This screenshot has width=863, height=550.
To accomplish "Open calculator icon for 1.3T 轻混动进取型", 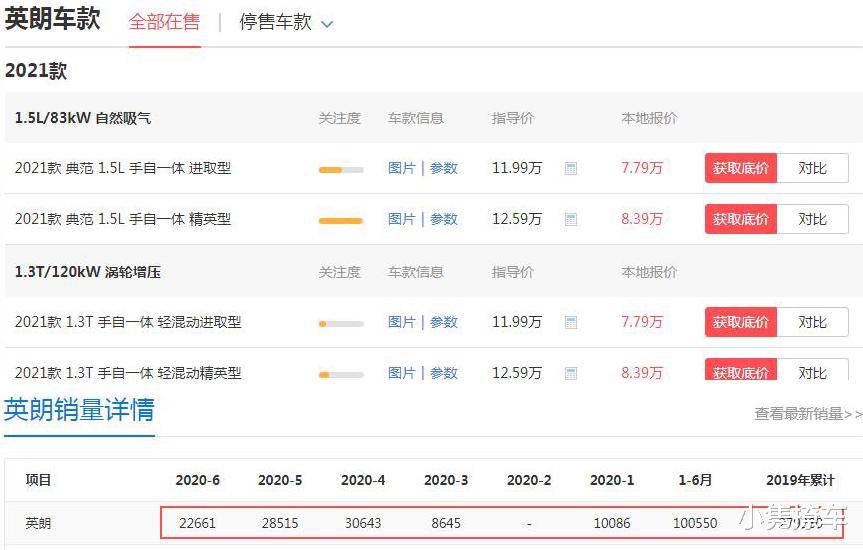I will [x=571, y=323].
